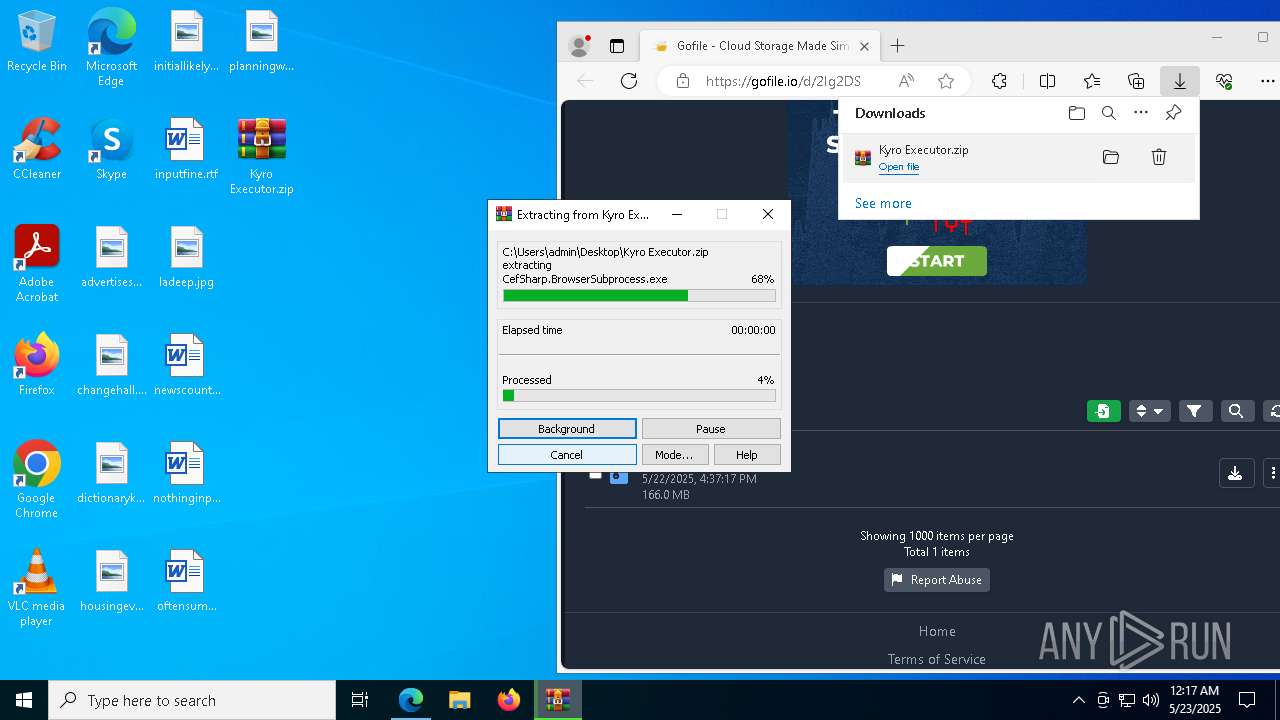Open a new Edge tab
1280x720 pixels.
(x=897, y=46)
